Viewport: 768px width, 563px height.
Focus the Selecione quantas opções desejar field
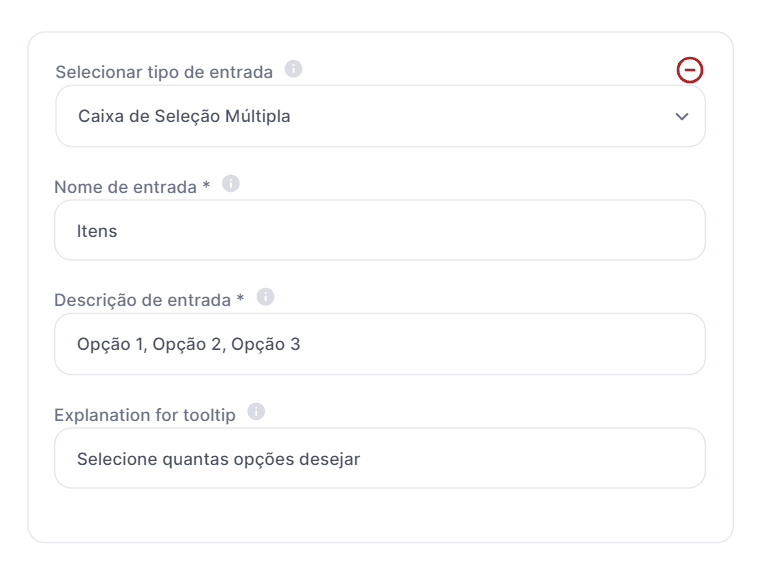pyautogui.click(x=380, y=459)
